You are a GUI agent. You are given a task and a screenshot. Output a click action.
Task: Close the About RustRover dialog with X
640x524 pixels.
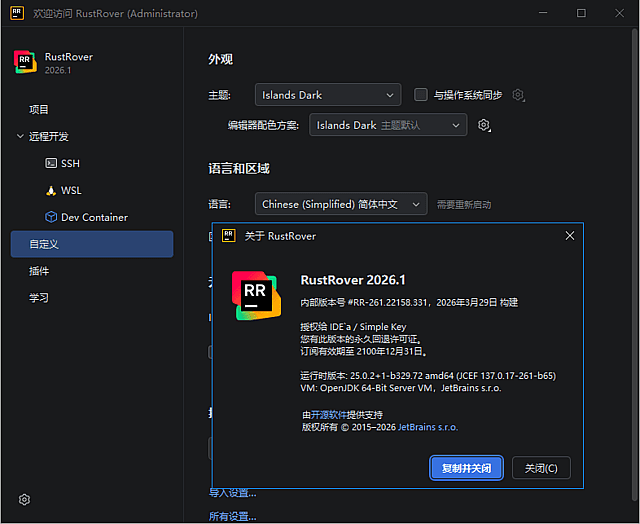tap(570, 236)
